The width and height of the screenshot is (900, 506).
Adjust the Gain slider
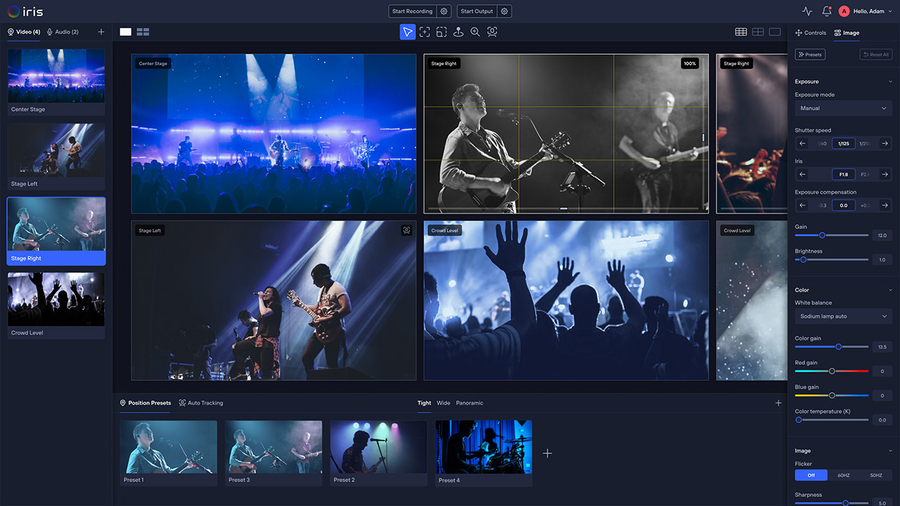click(x=822, y=235)
